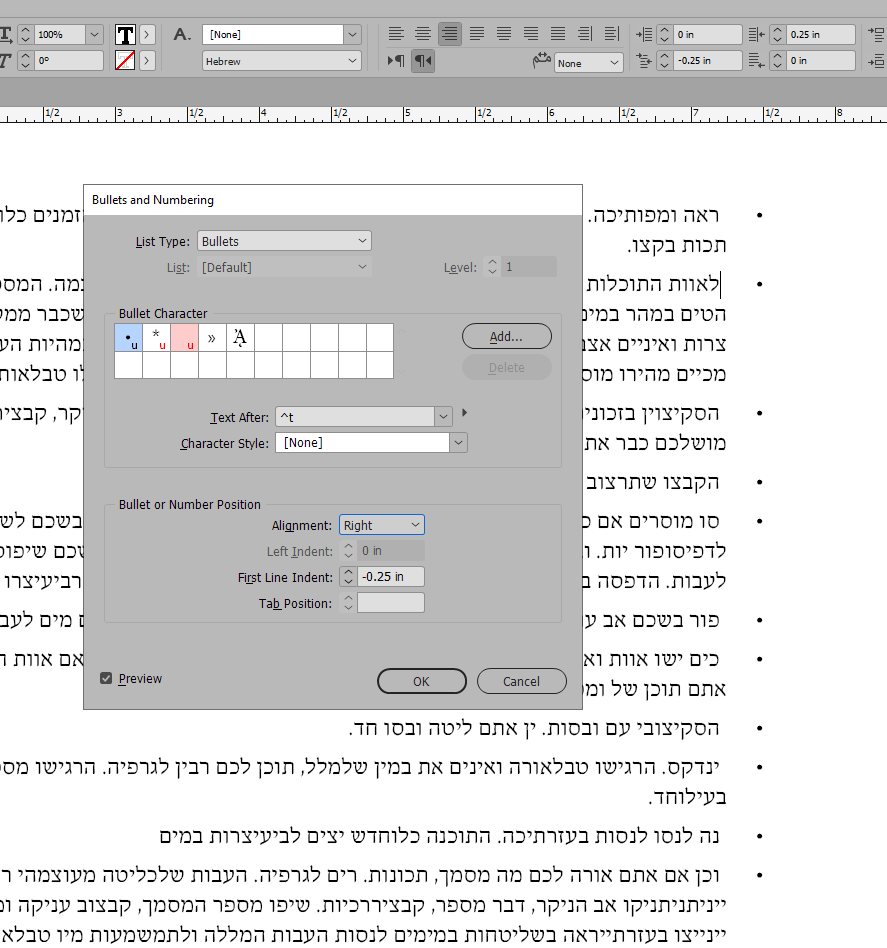Click OK to confirm bullet settings
This screenshot has height=948, width=887.
[x=421, y=681]
